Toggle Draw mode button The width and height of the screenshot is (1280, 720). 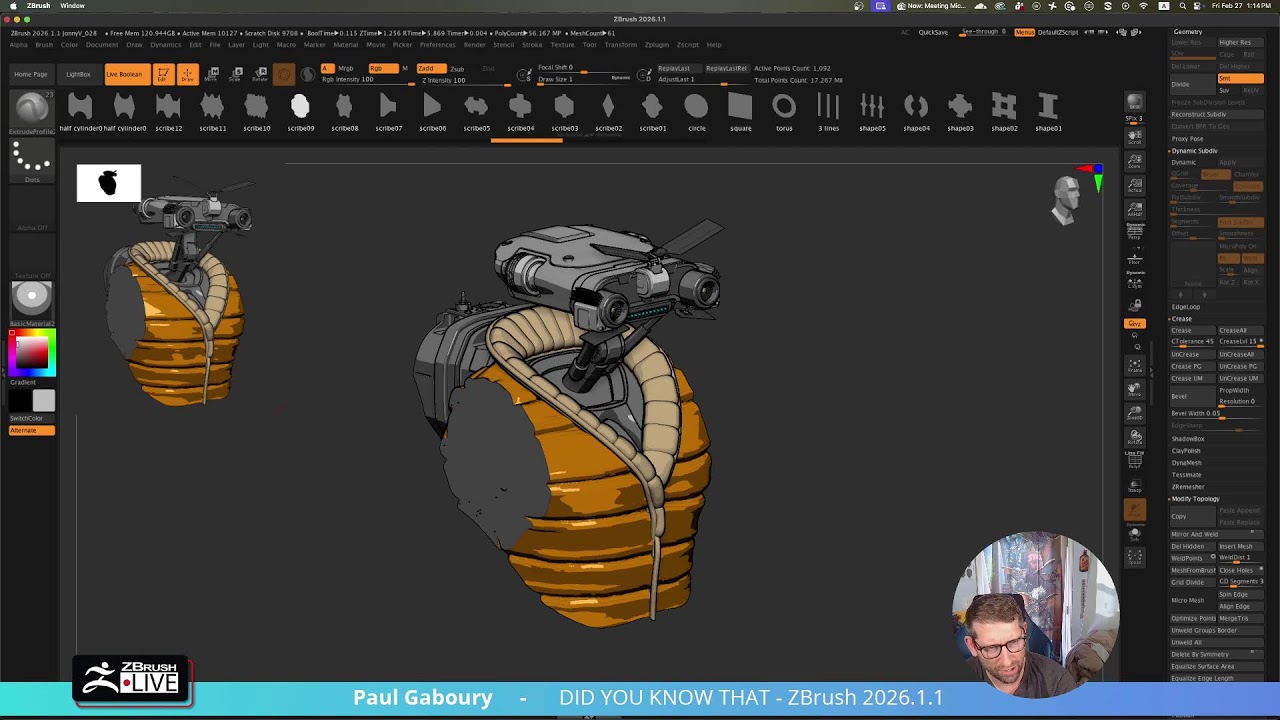(x=186, y=74)
